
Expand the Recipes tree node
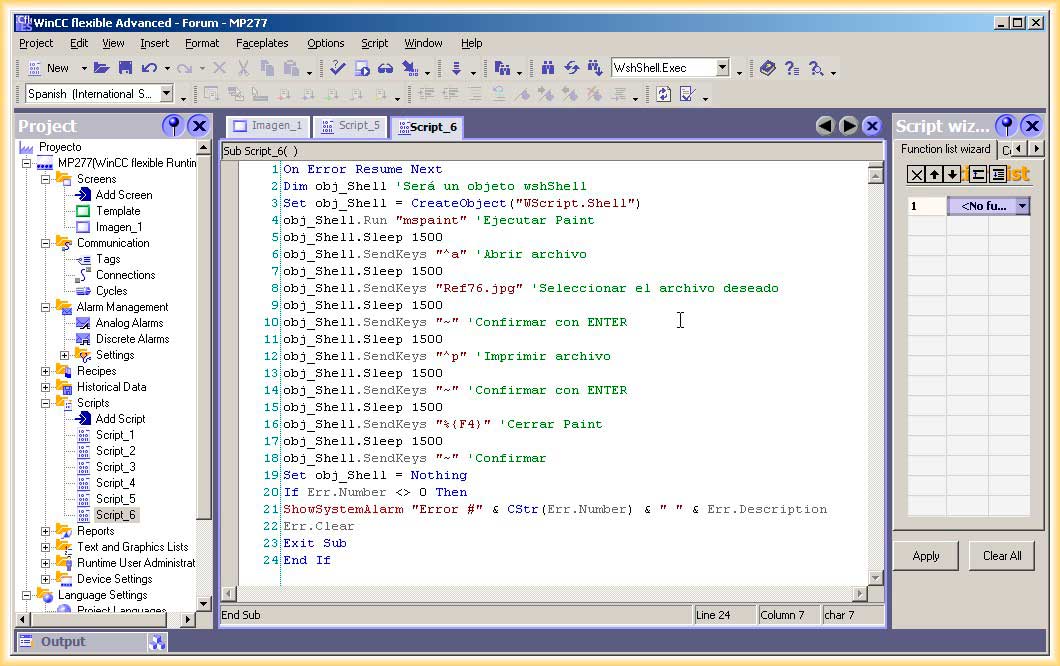[x=46, y=371]
